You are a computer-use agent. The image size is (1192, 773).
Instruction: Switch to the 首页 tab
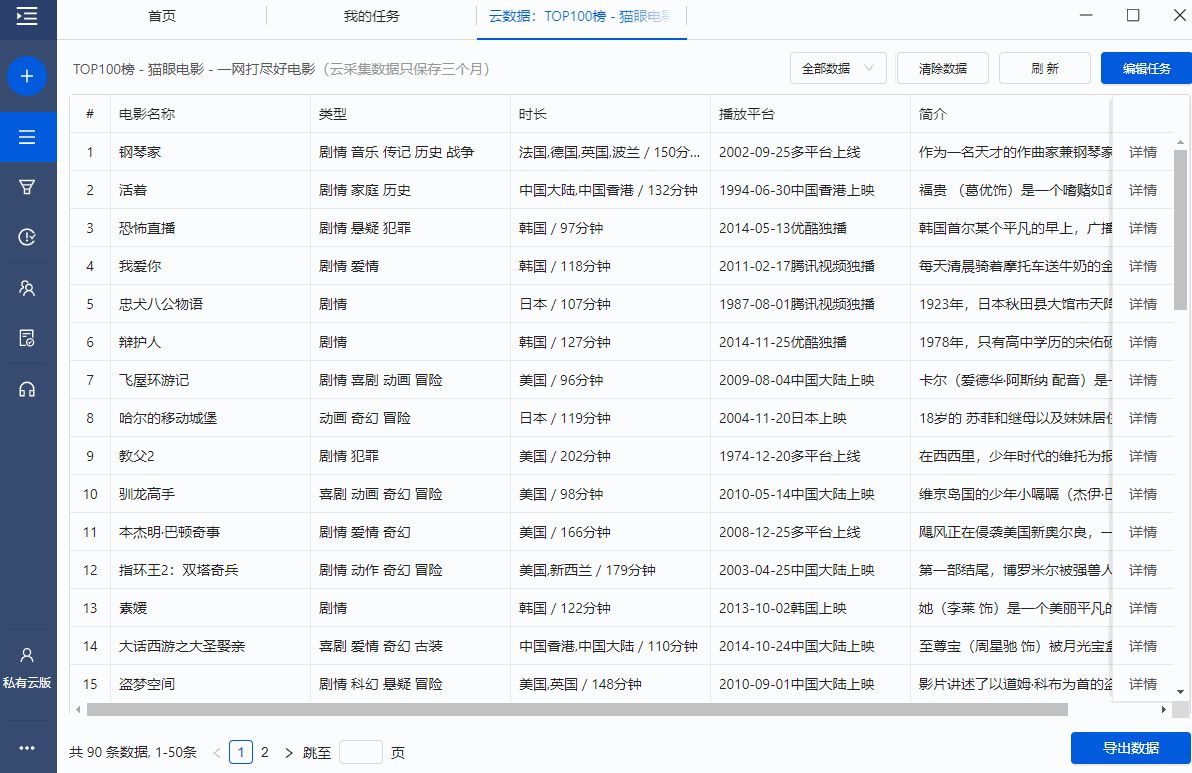tap(162, 16)
